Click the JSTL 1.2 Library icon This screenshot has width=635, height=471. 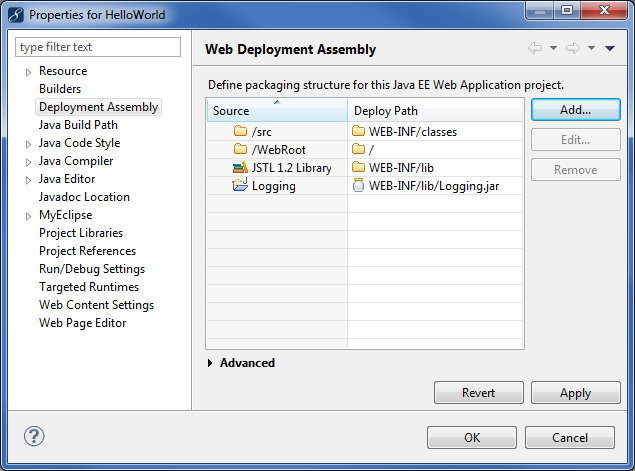coord(239,168)
